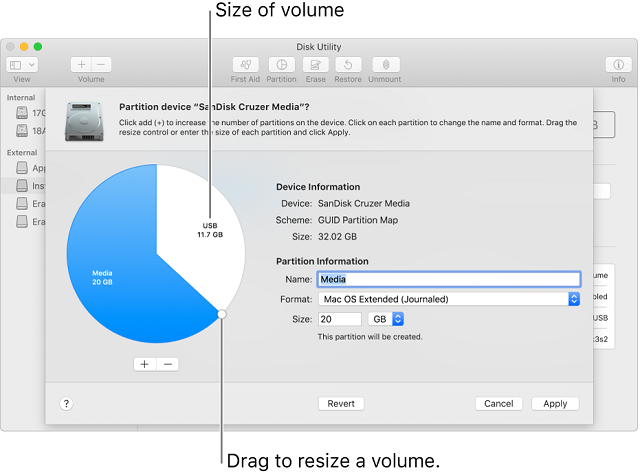Click the Restore toolbar icon

348,64
